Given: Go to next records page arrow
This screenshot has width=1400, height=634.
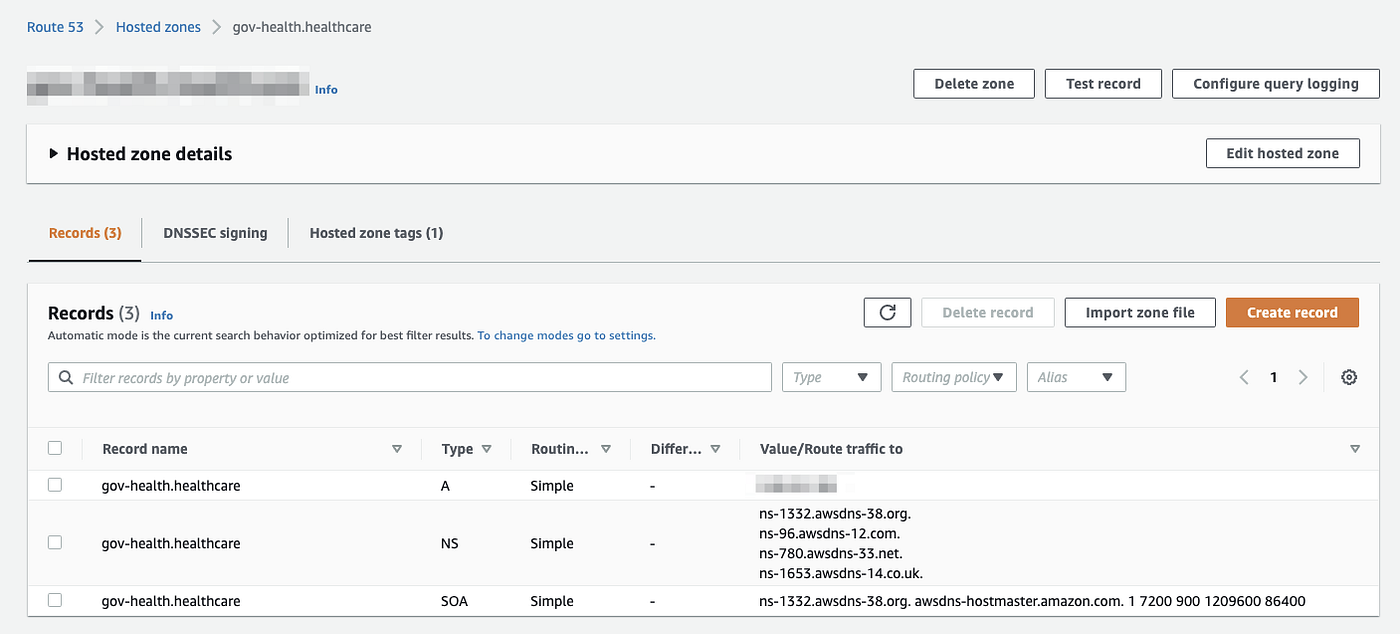Looking at the screenshot, I should (1303, 377).
